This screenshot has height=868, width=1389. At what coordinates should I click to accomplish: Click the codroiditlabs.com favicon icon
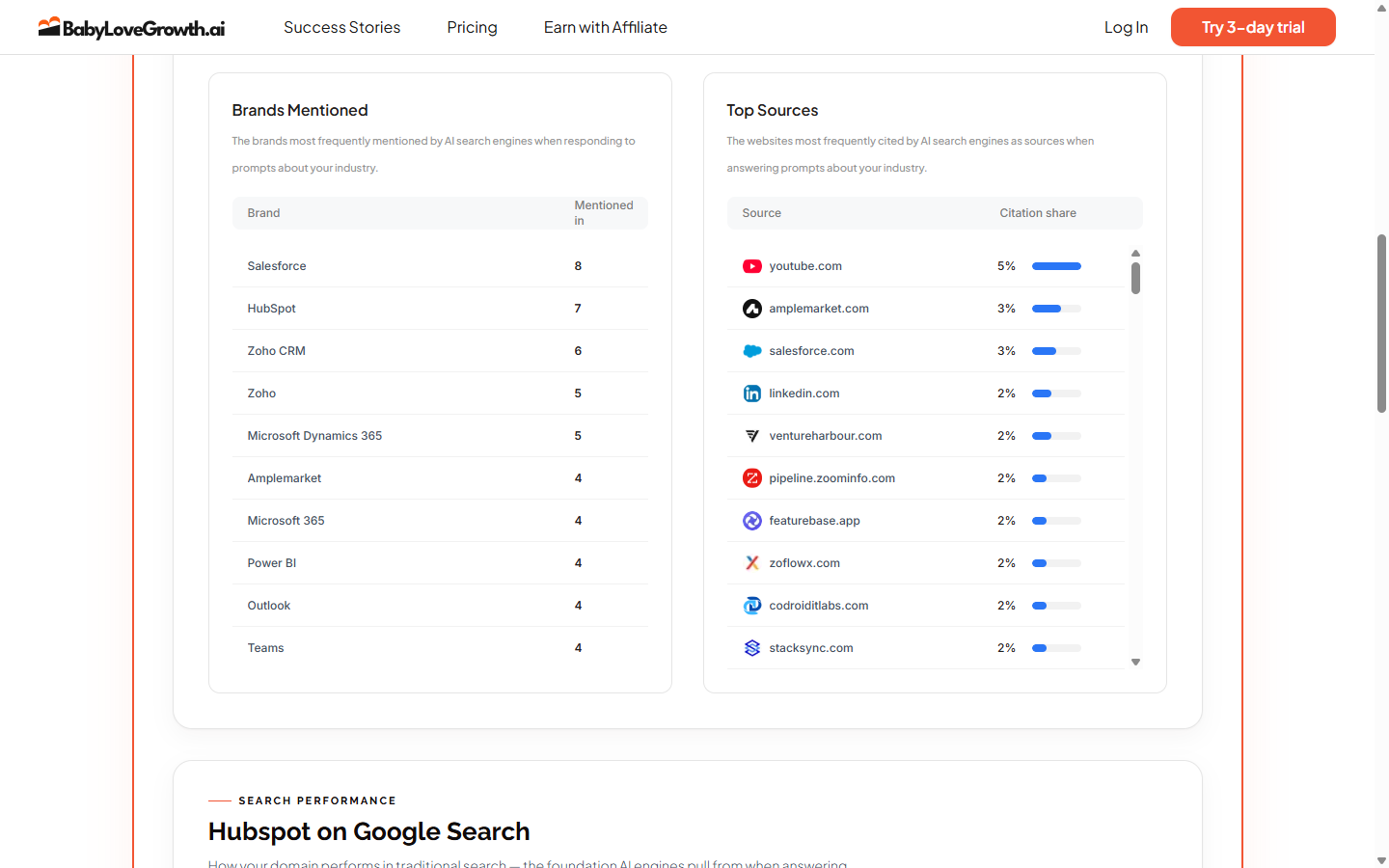click(752, 606)
